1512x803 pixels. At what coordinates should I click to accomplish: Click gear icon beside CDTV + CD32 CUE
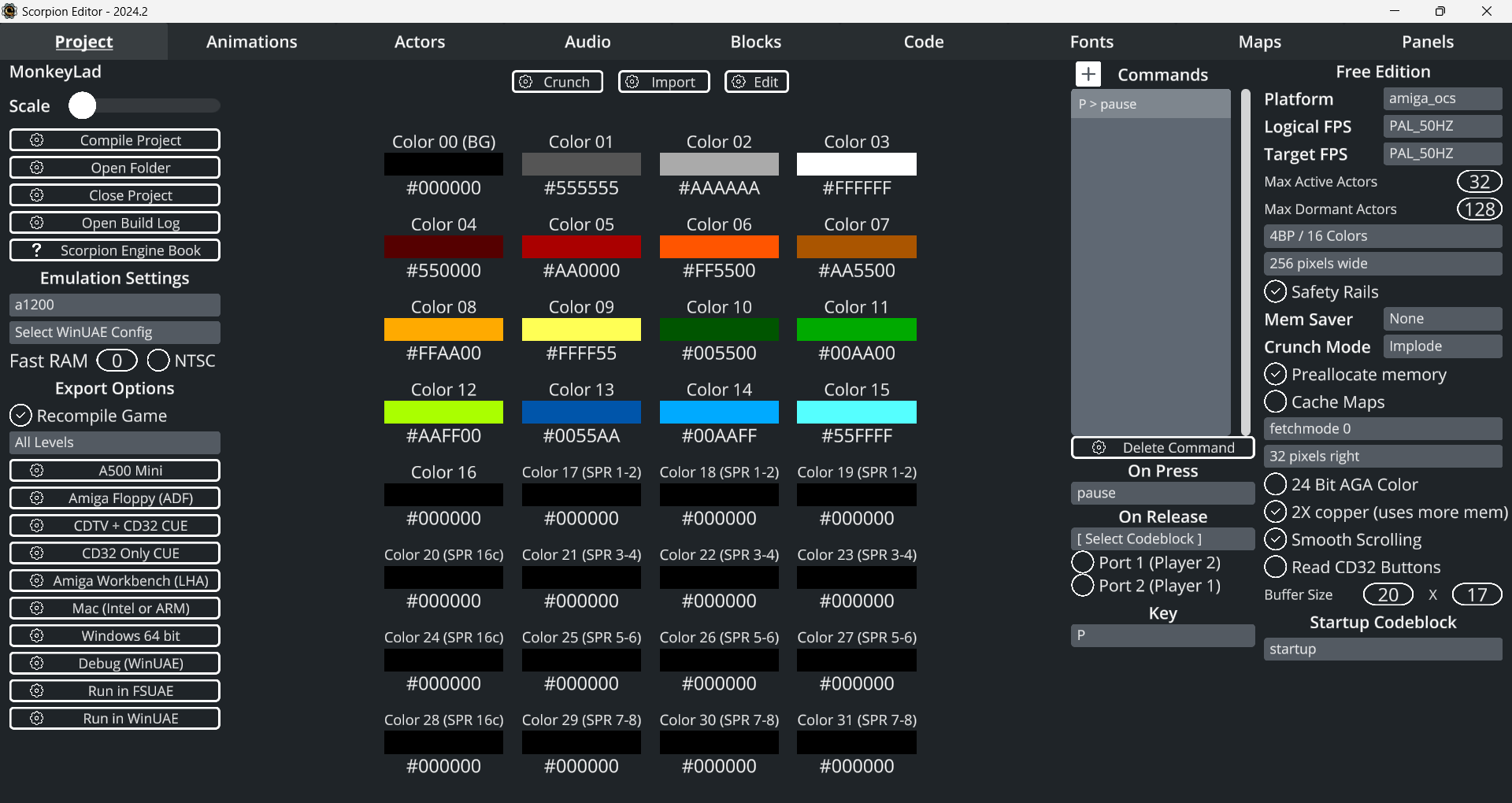point(37,526)
